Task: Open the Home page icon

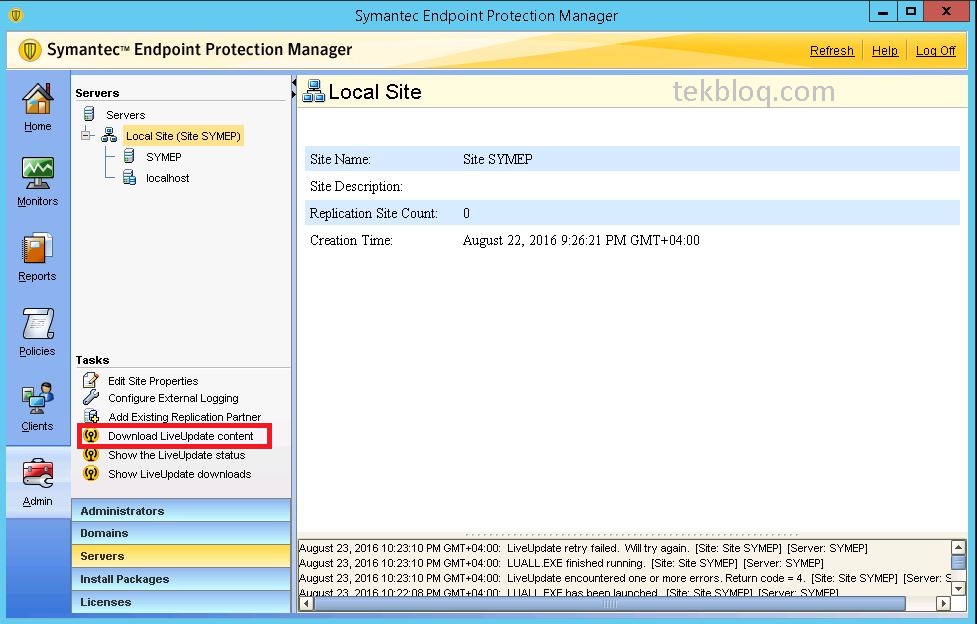Action: point(37,99)
